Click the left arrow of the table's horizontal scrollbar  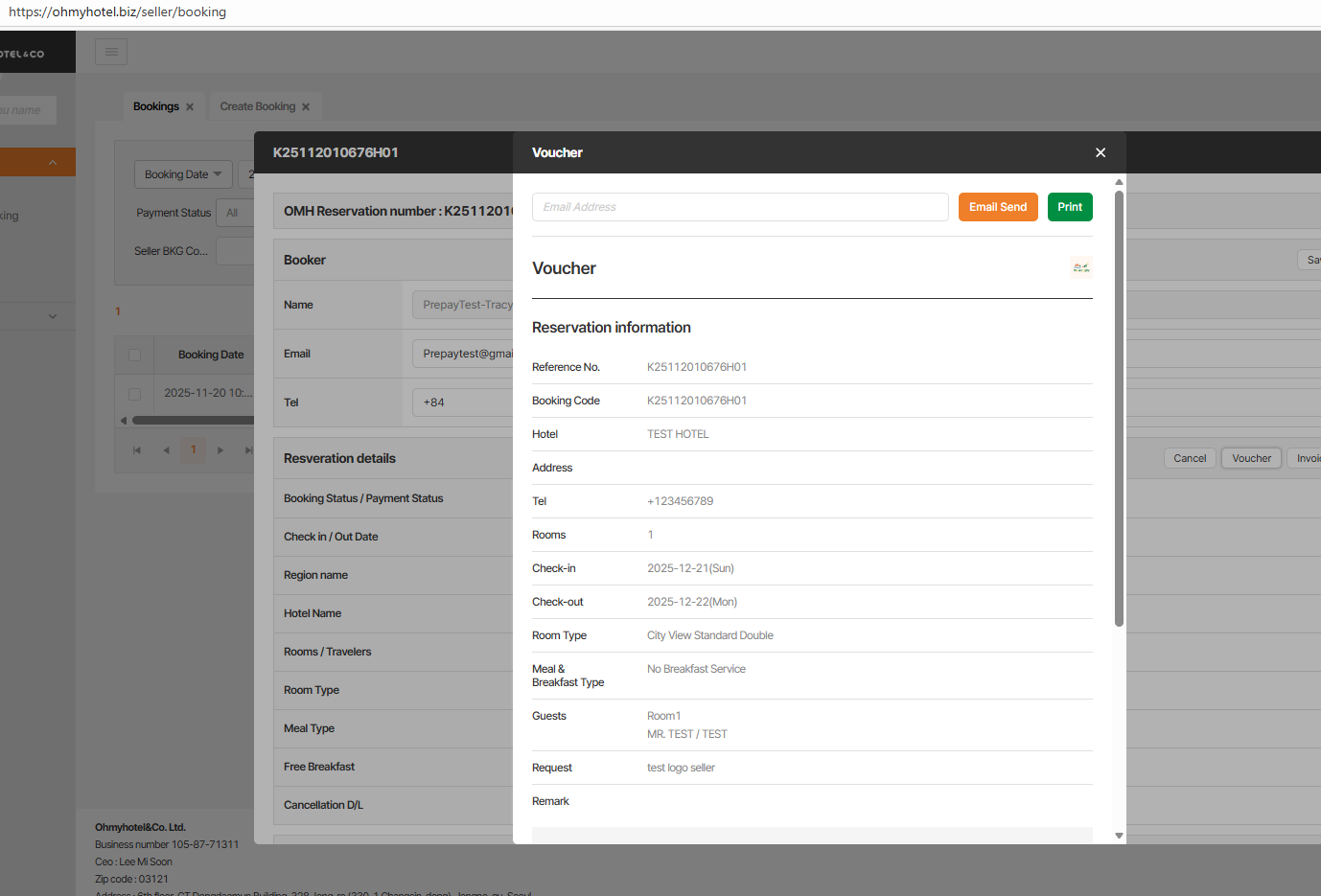click(124, 420)
